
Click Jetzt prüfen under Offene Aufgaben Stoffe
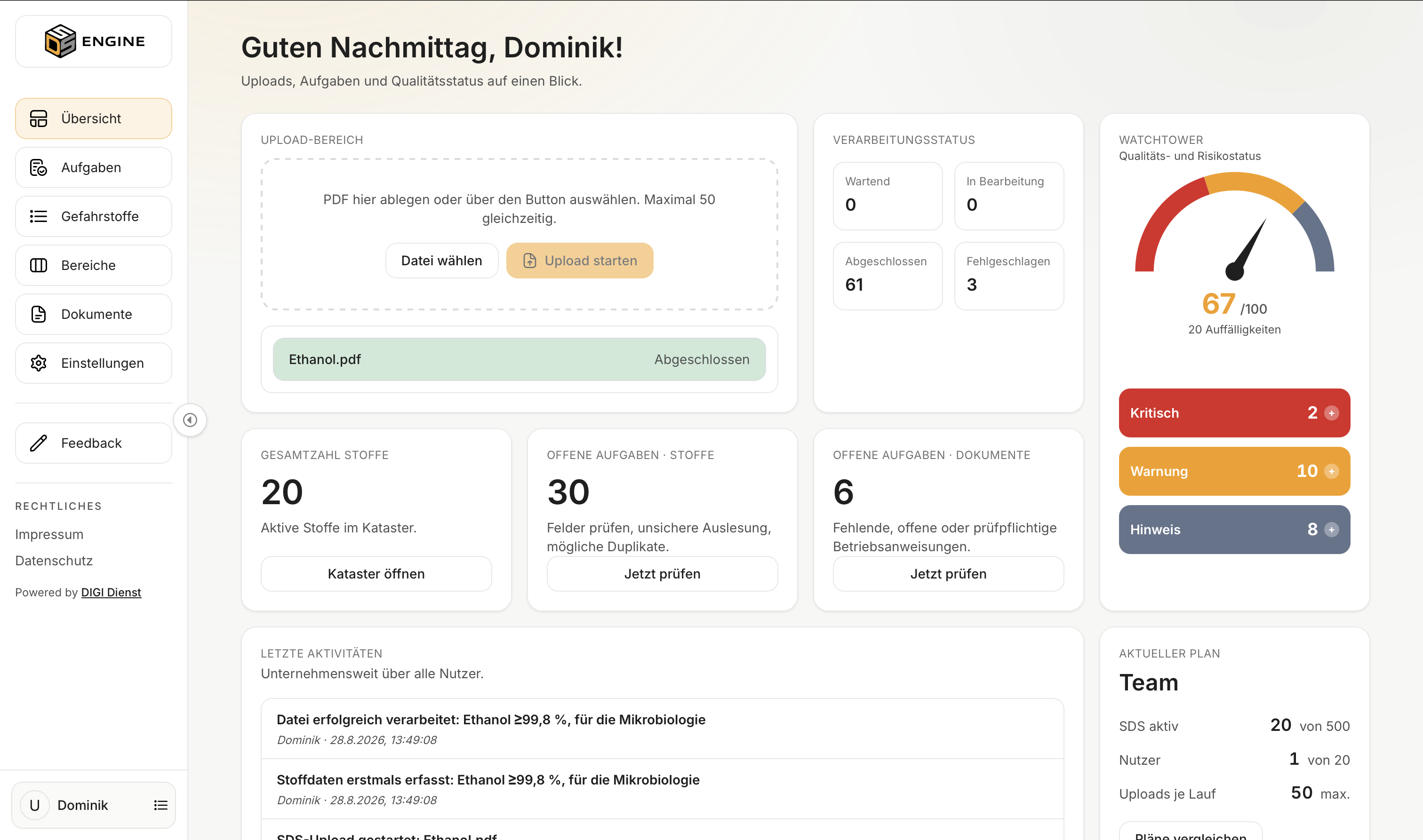click(x=663, y=574)
